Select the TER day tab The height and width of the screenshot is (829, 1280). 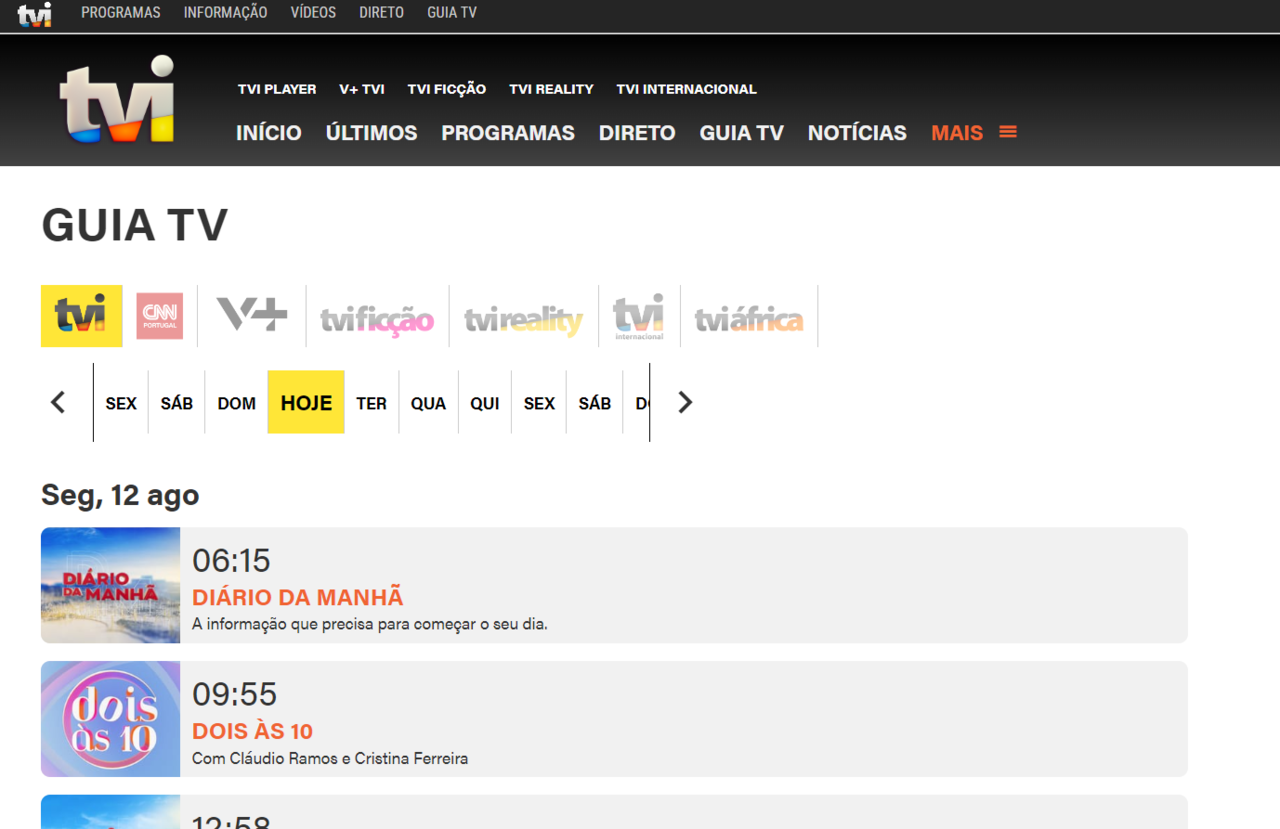[372, 403]
